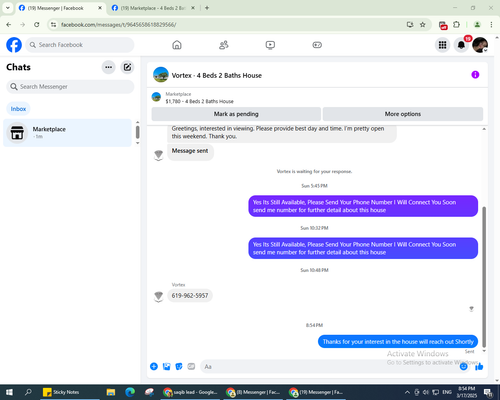500x400 pixels.
Task: Switch to the Marketplace - 4 Beds browser tab
Action: [x=153, y=8]
